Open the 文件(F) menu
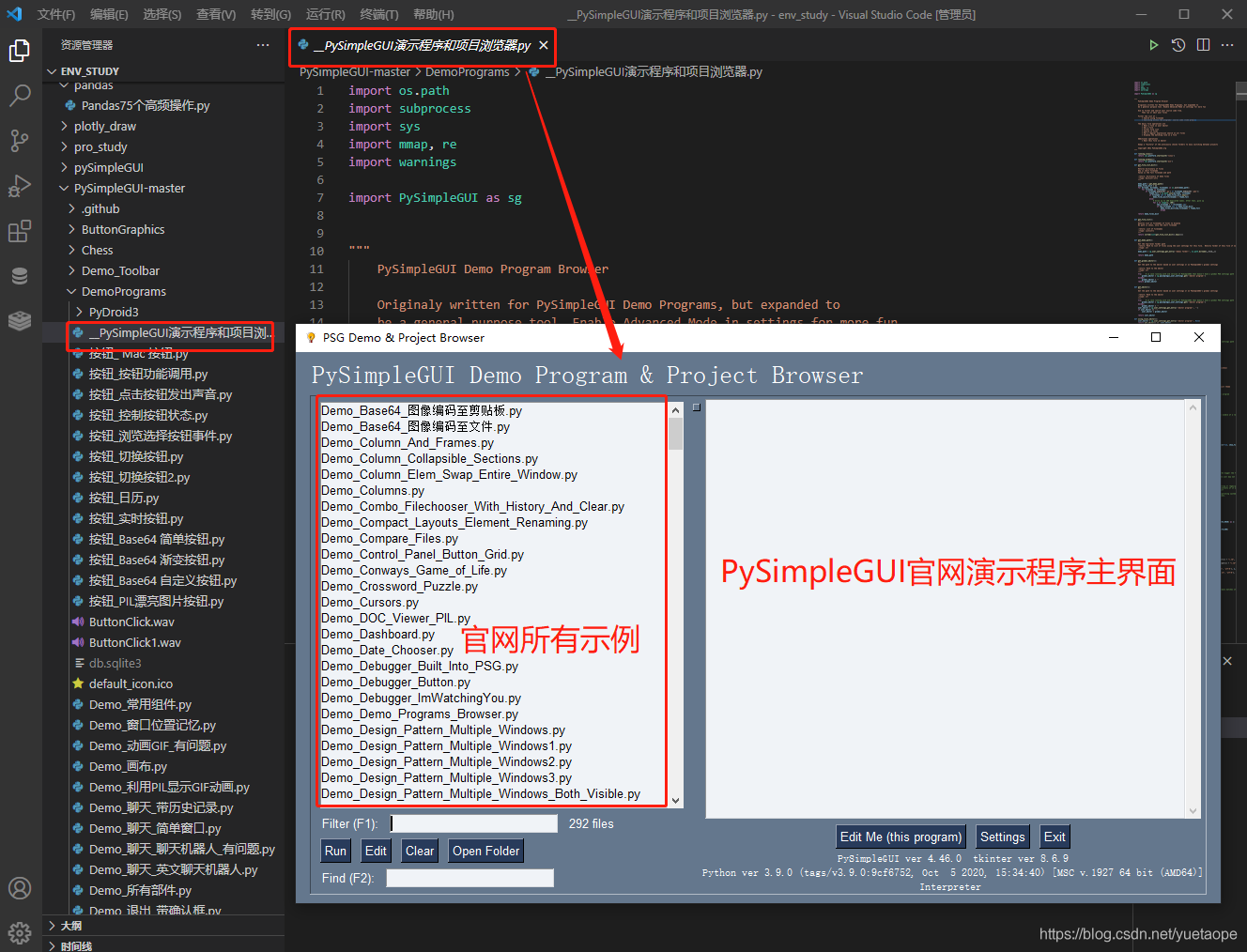The image size is (1247, 952). (56, 14)
